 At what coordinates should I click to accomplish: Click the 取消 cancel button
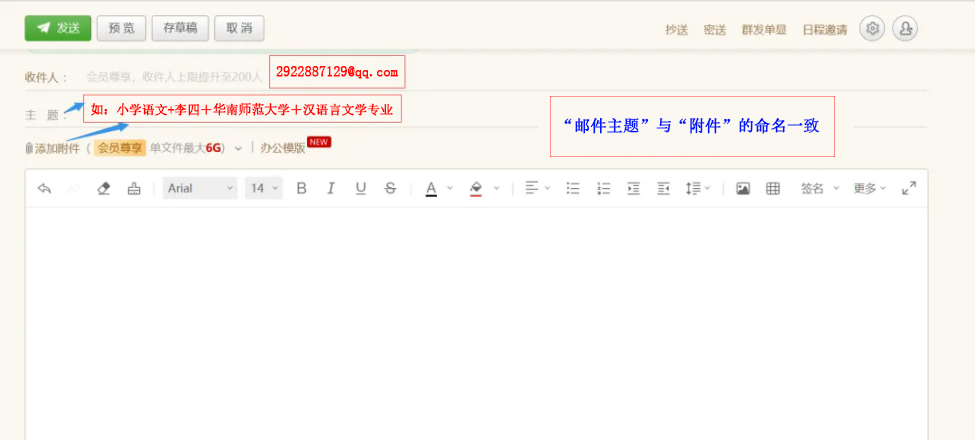239,29
